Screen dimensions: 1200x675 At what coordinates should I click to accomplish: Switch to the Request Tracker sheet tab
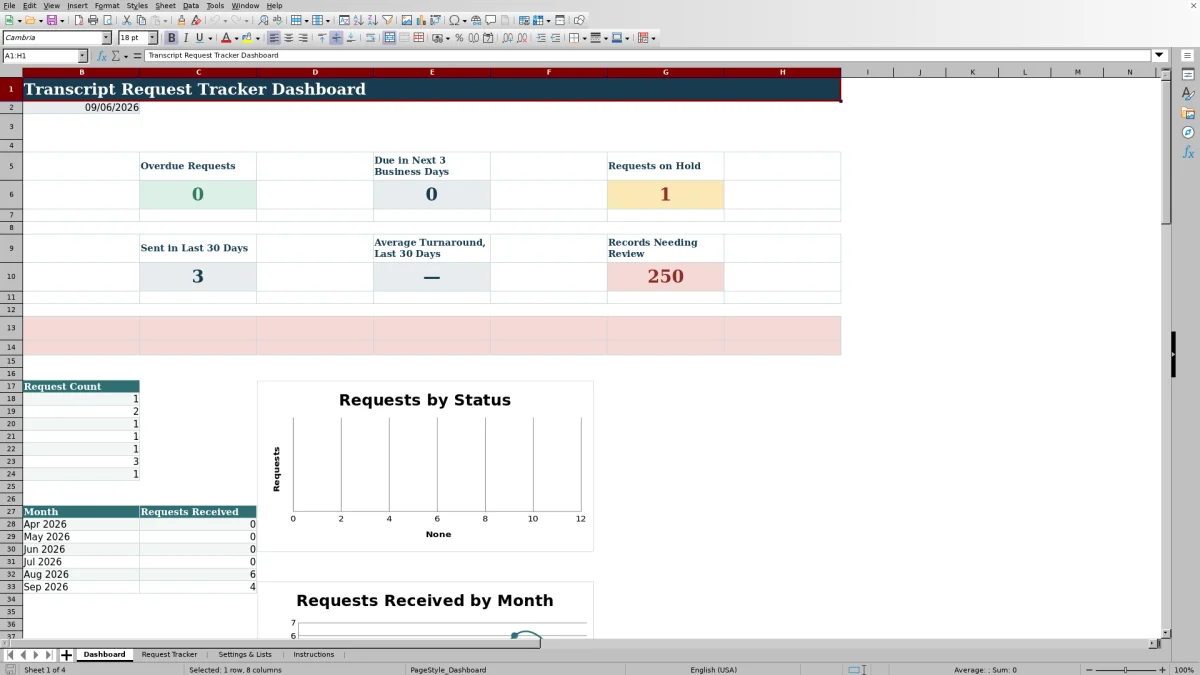(169, 655)
